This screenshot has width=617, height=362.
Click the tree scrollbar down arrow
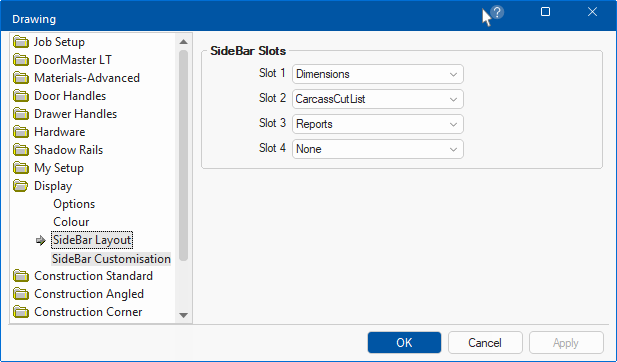pyautogui.click(x=183, y=315)
